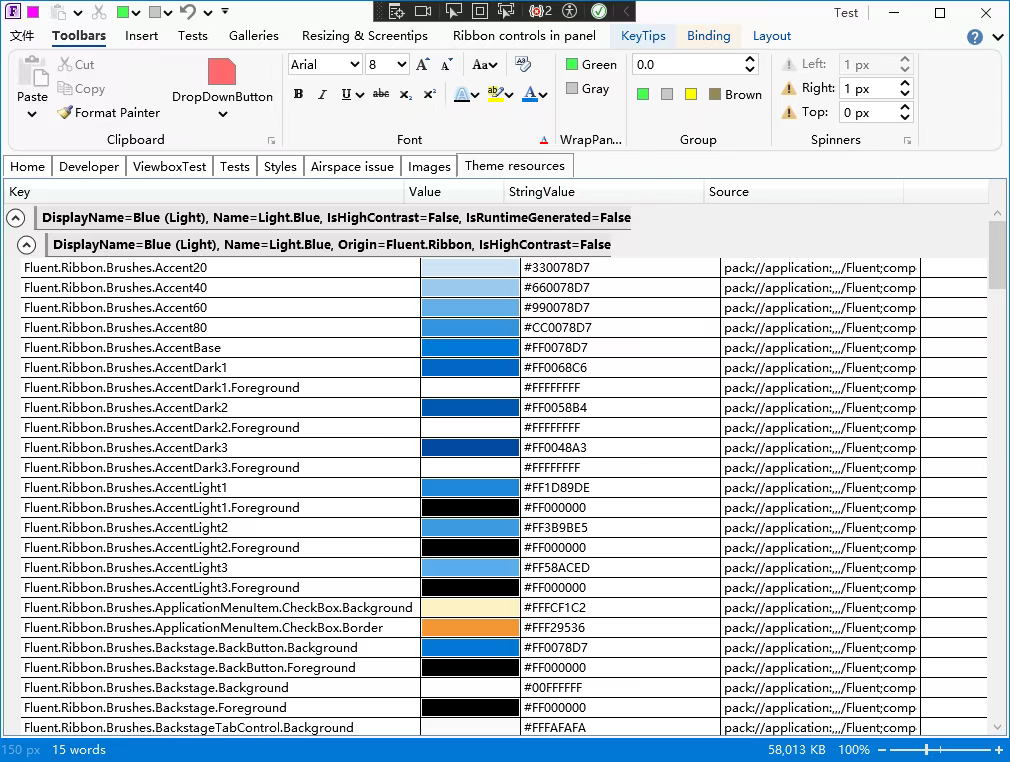The height and width of the screenshot is (762, 1010).
Task: Select the Format Painter tool
Action: pos(108,113)
